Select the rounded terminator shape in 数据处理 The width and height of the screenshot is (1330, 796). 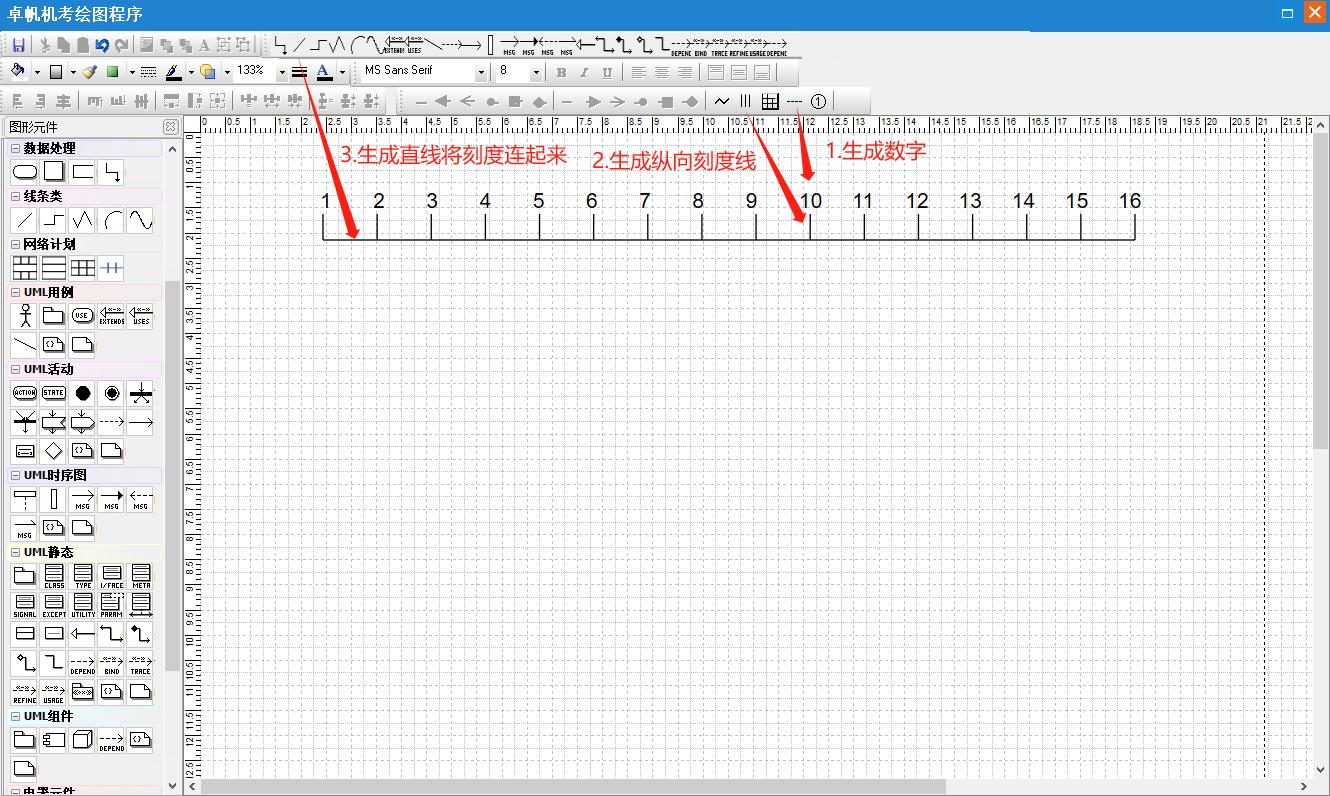[25, 172]
